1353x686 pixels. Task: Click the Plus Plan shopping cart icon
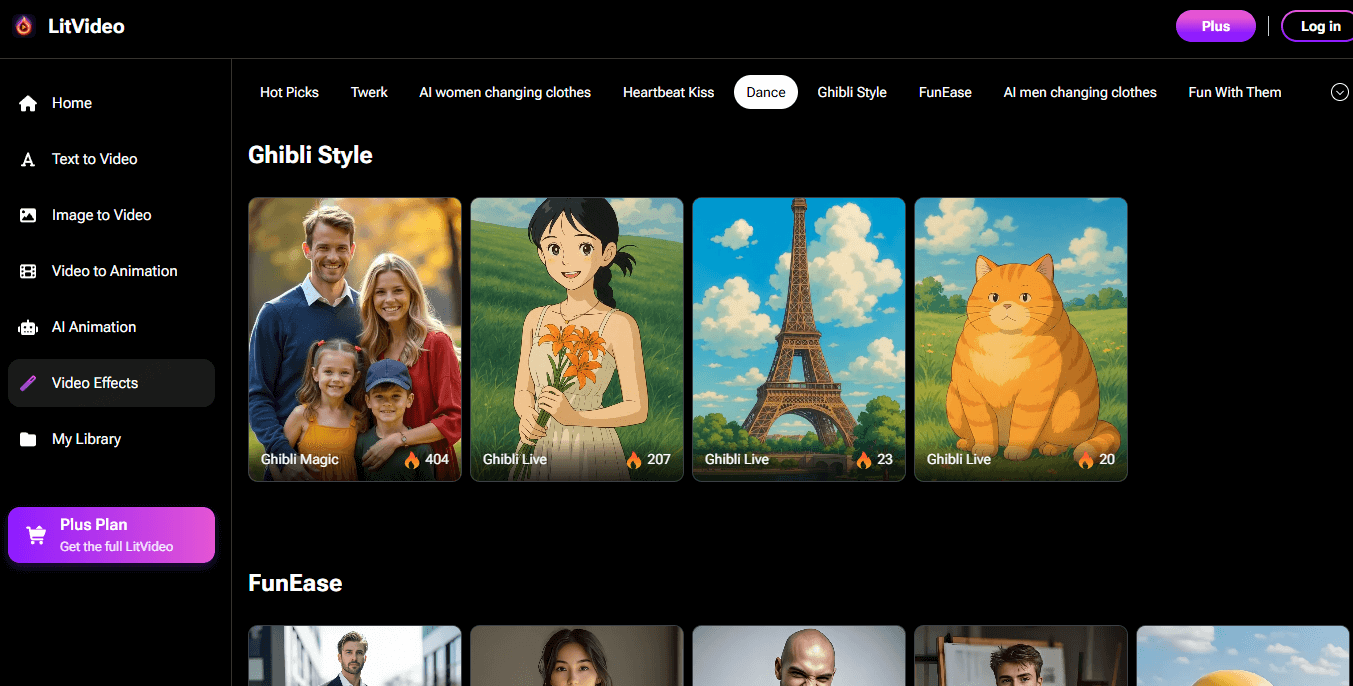point(36,535)
